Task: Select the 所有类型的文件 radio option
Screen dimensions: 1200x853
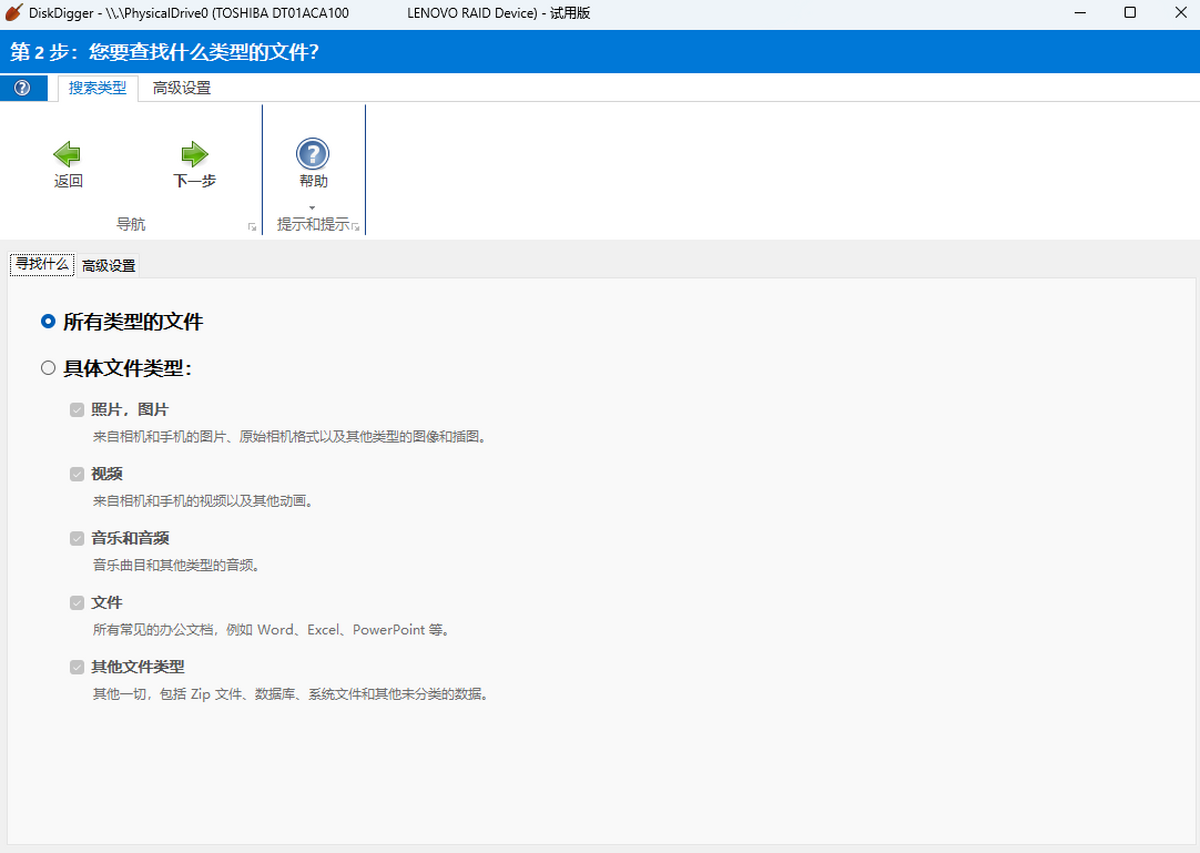Action: (x=48, y=322)
